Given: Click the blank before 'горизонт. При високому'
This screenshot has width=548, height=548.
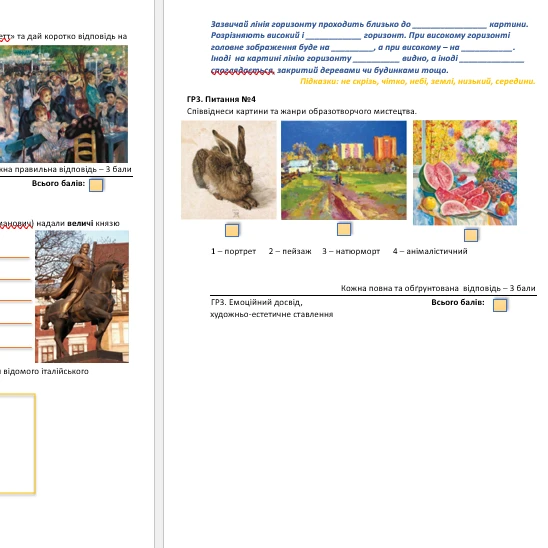Looking at the screenshot, I should (x=333, y=36).
